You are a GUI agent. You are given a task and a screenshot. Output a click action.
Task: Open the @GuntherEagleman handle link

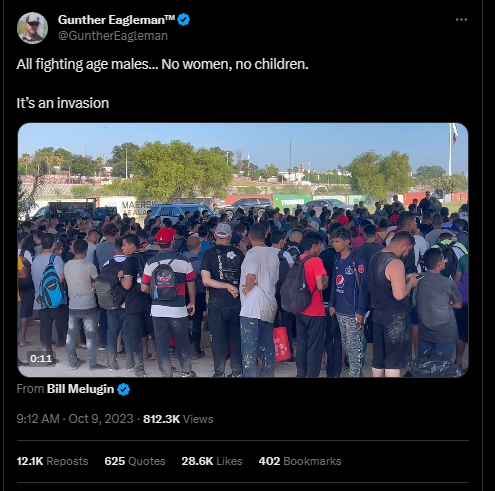tap(113, 36)
